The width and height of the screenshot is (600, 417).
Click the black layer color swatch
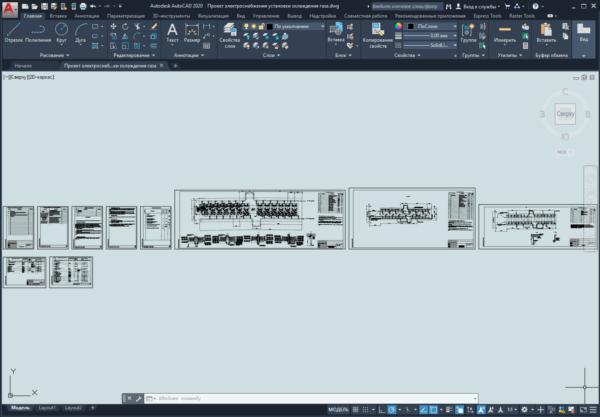(269, 26)
